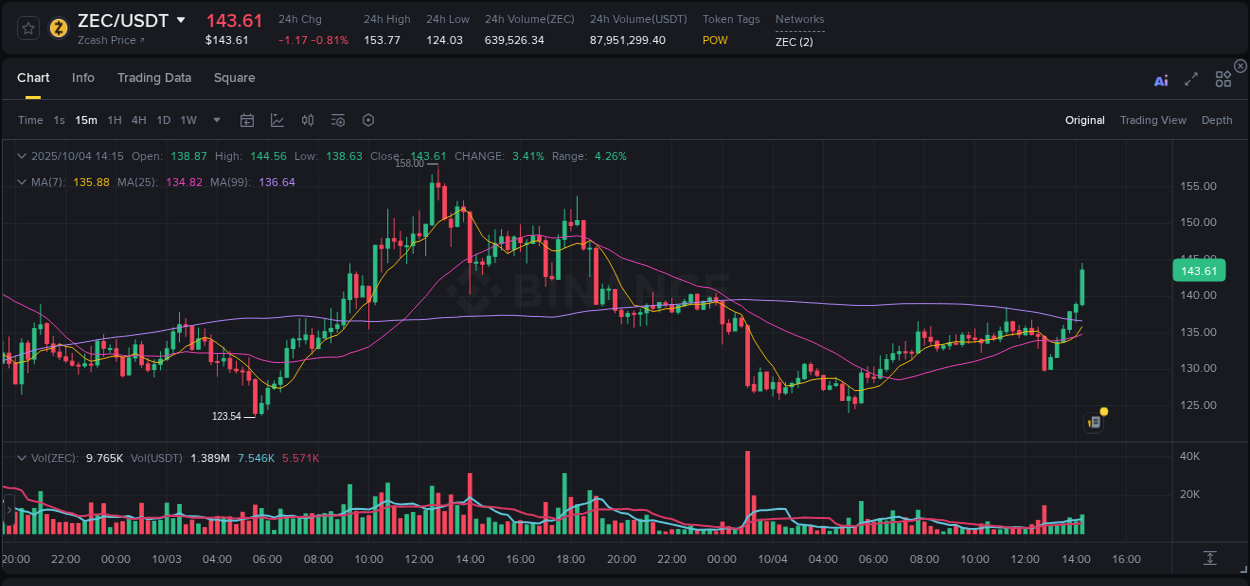Open chart settings via hexagon gear icon
This screenshot has height=586, width=1250.
[368, 119]
